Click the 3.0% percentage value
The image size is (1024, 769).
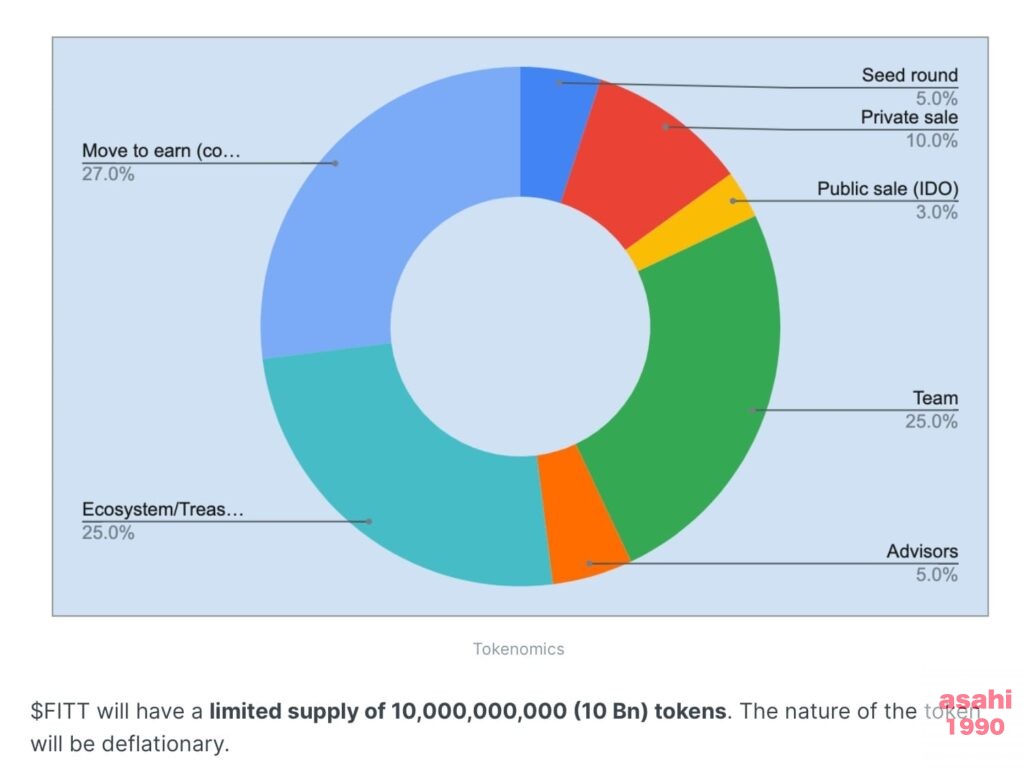tap(936, 212)
